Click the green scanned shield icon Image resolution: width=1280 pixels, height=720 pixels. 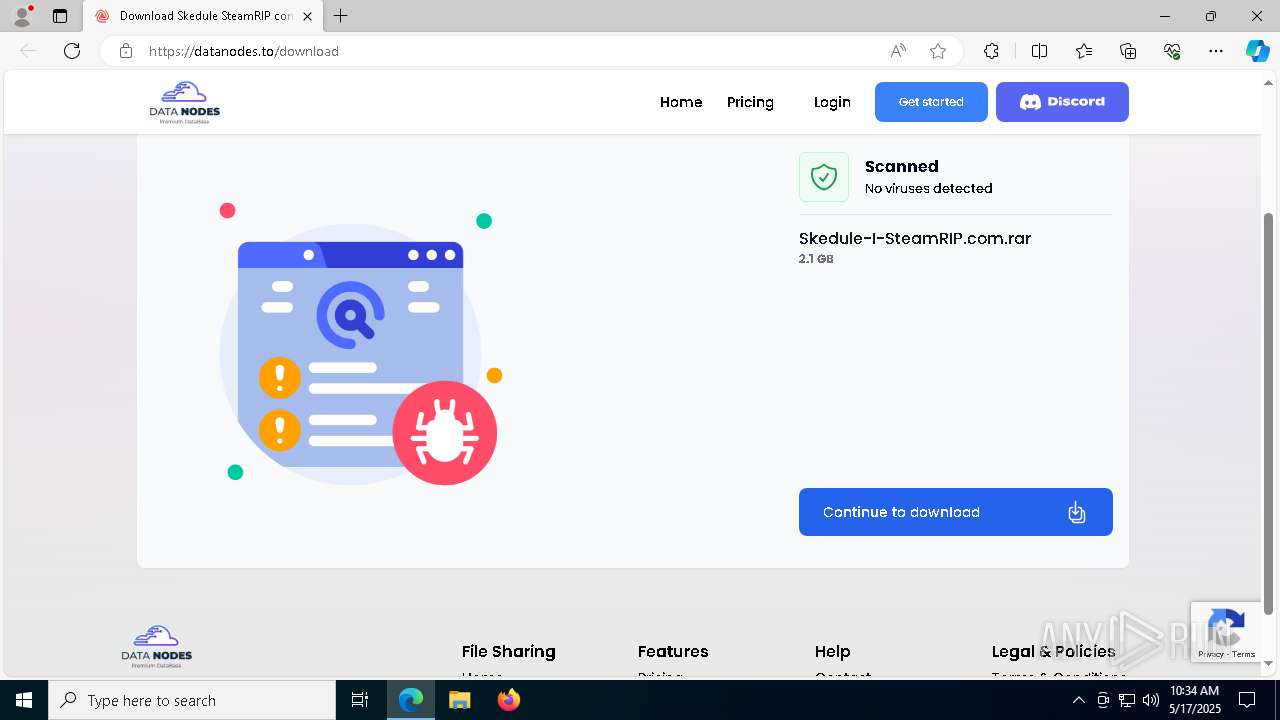(824, 177)
